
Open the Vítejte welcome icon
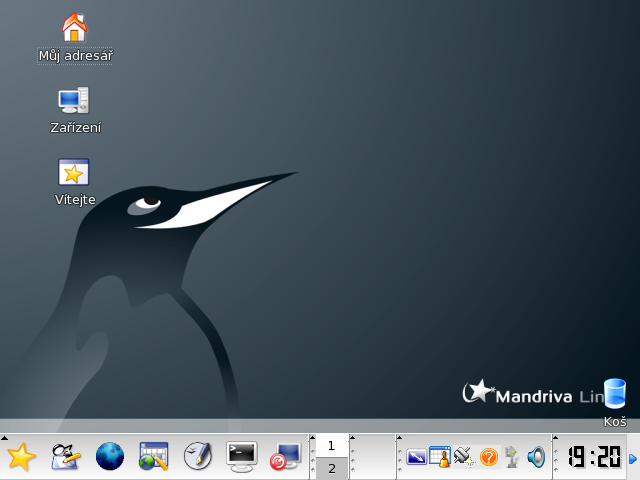pyautogui.click(x=73, y=172)
